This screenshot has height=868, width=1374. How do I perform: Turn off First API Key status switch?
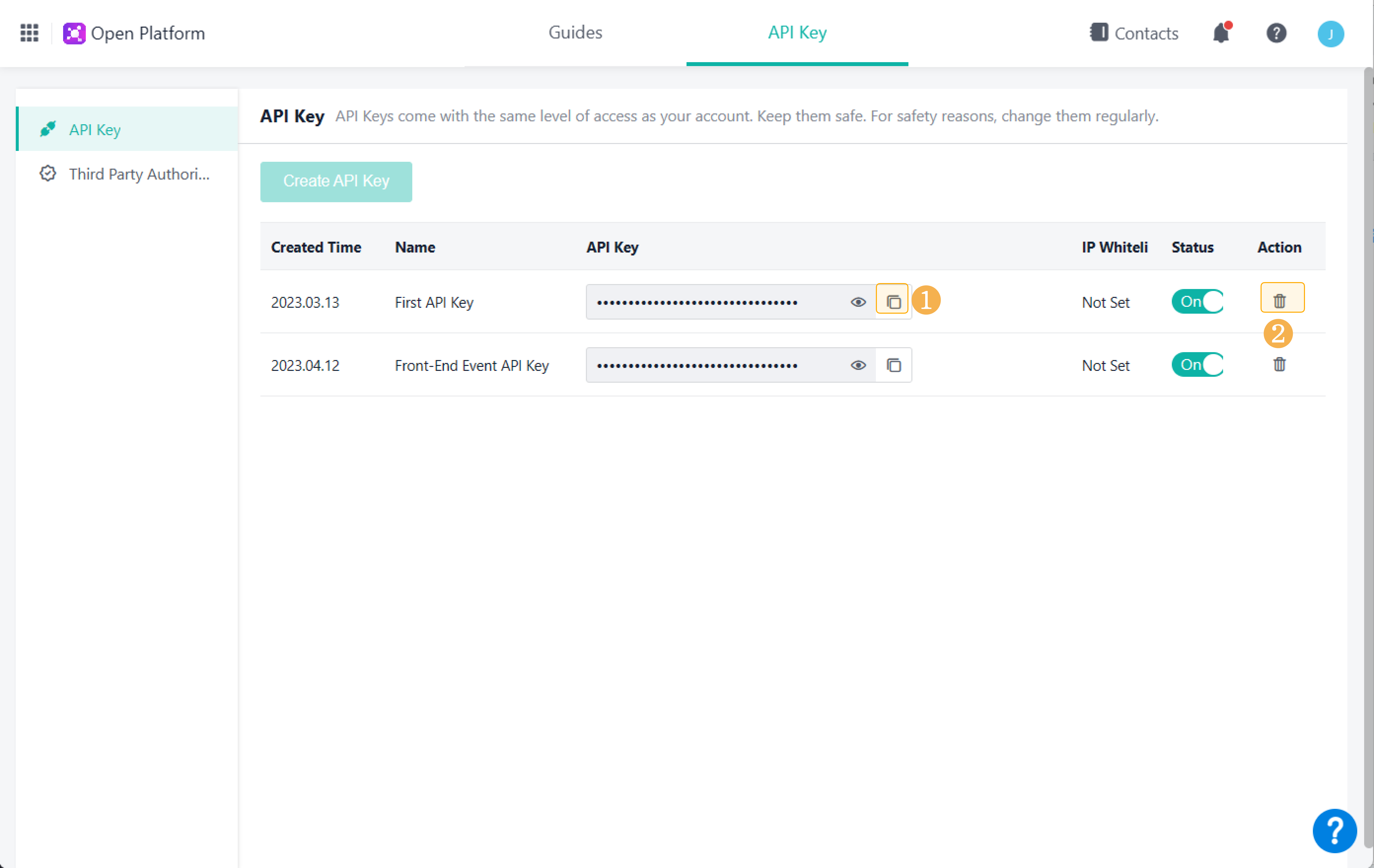[1197, 301]
